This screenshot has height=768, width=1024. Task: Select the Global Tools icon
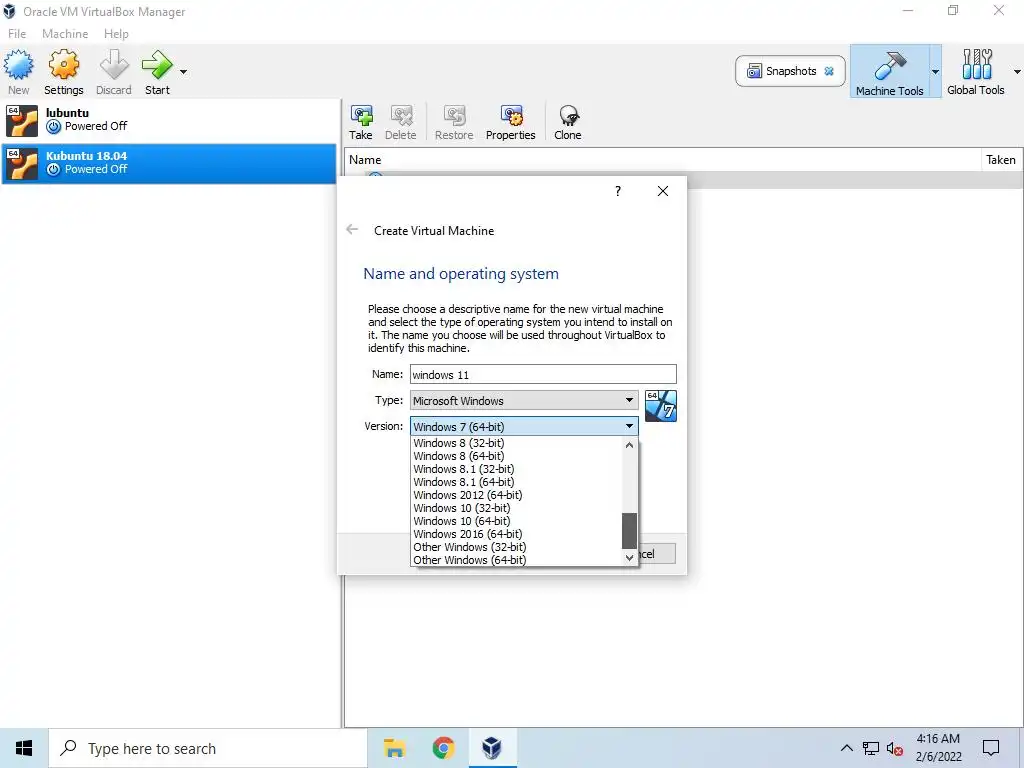(976, 65)
